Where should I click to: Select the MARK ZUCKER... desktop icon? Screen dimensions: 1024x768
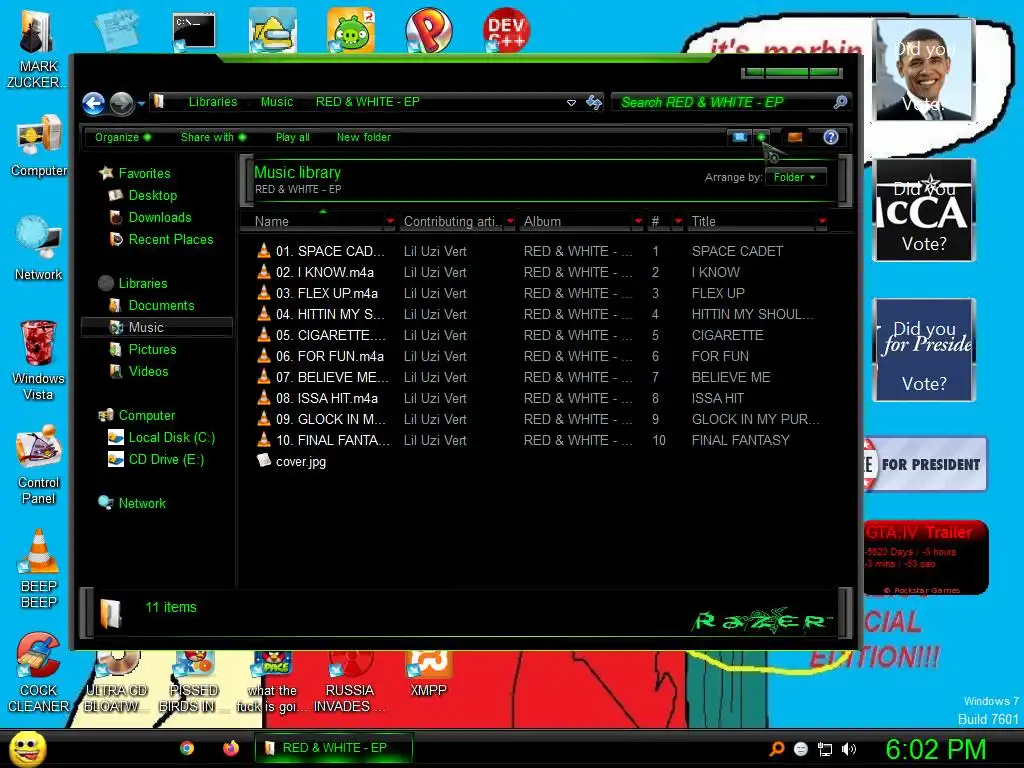[35, 47]
